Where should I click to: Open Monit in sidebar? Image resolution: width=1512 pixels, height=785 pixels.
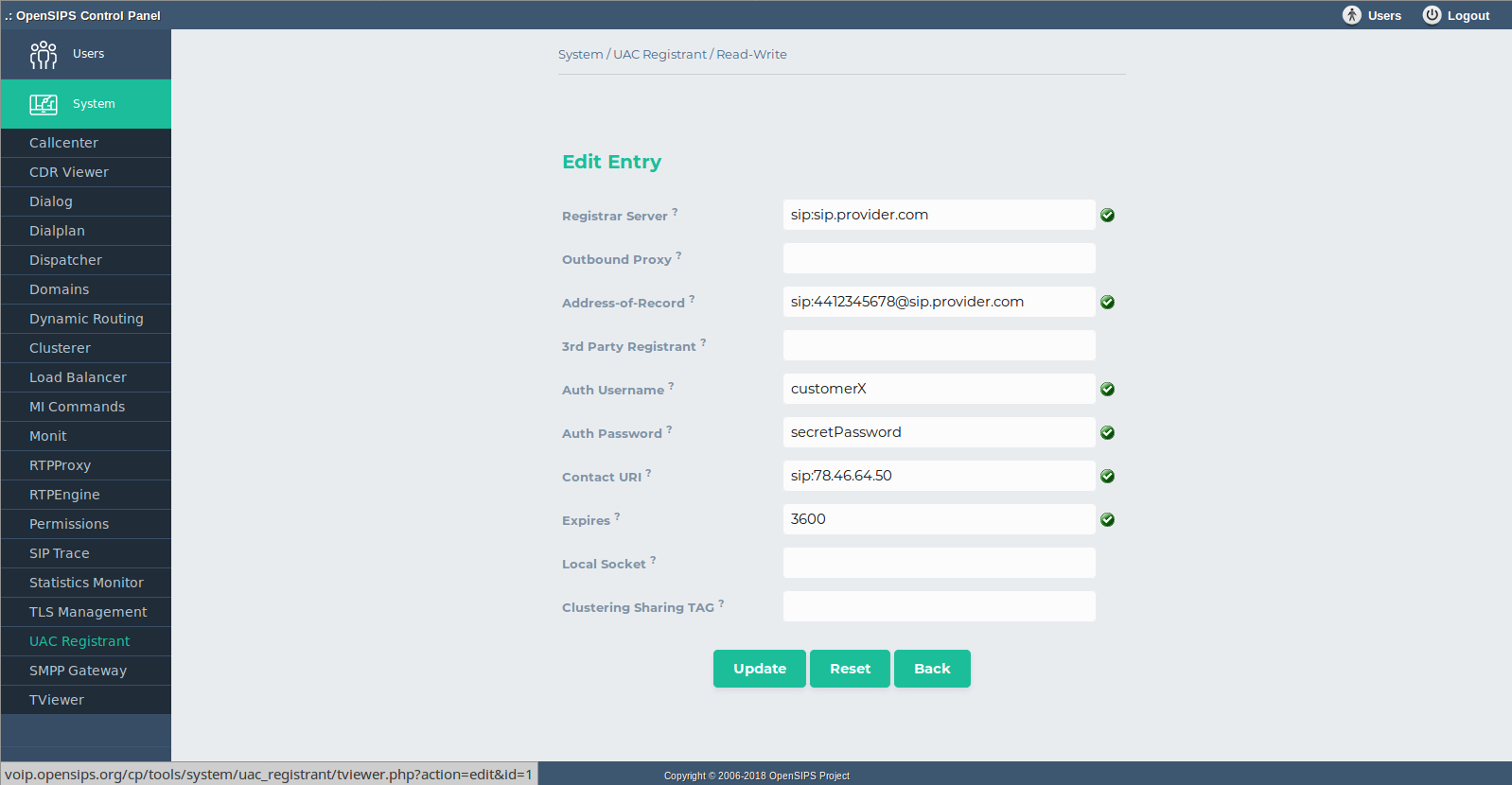coord(86,436)
